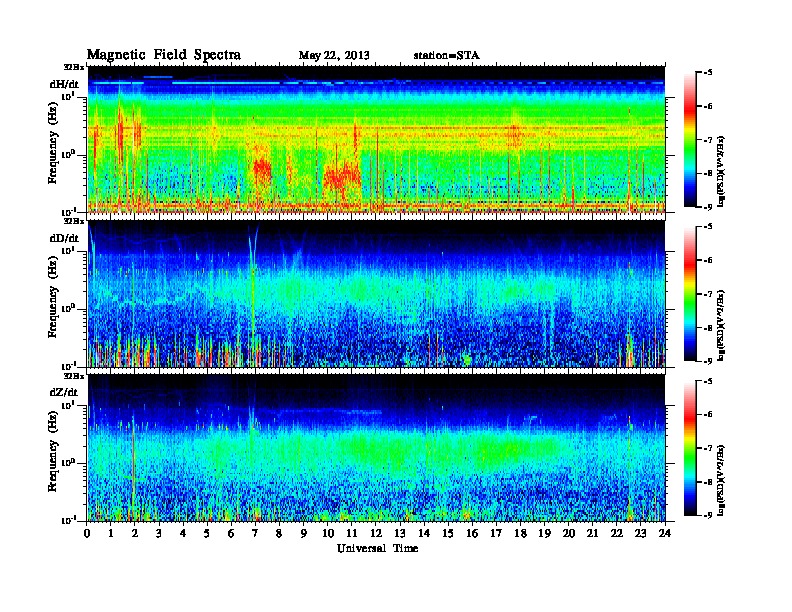The image size is (792, 612).
Task: Click the "18" hour tick label
Action: pyautogui.click(x=521, y=533)
